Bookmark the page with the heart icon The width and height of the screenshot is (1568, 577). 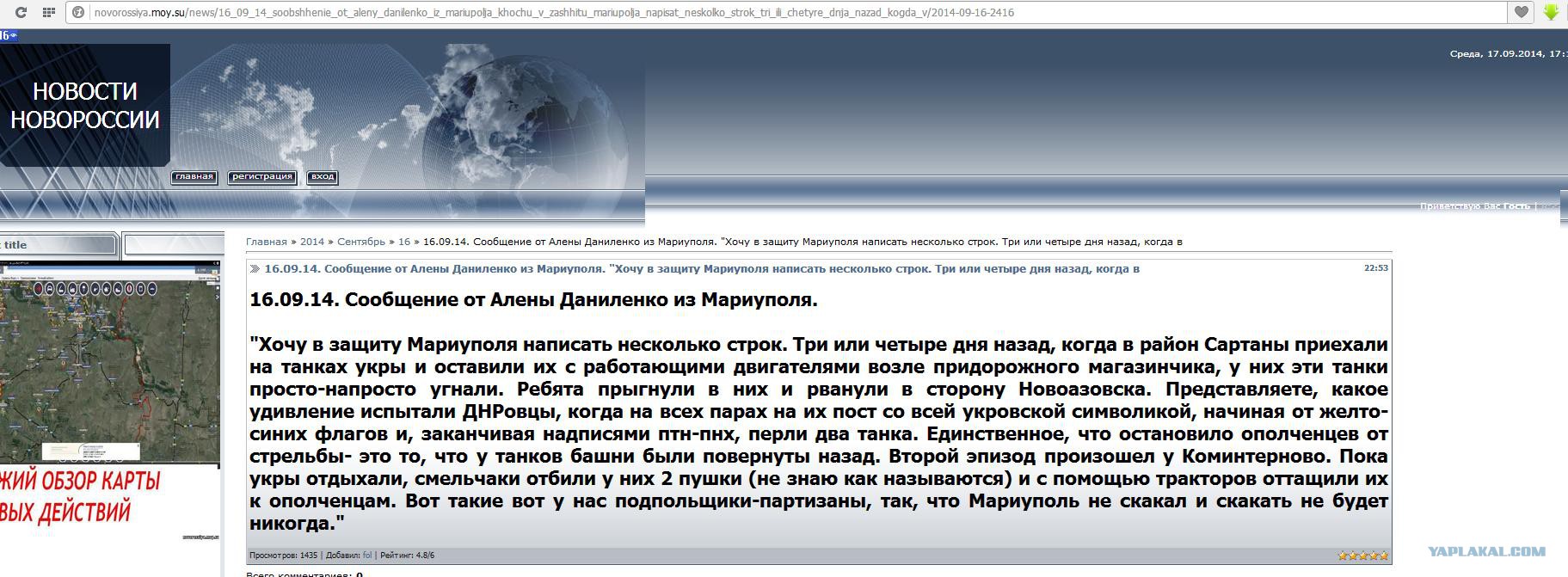pyautogui.click(x=1522, y=12)
